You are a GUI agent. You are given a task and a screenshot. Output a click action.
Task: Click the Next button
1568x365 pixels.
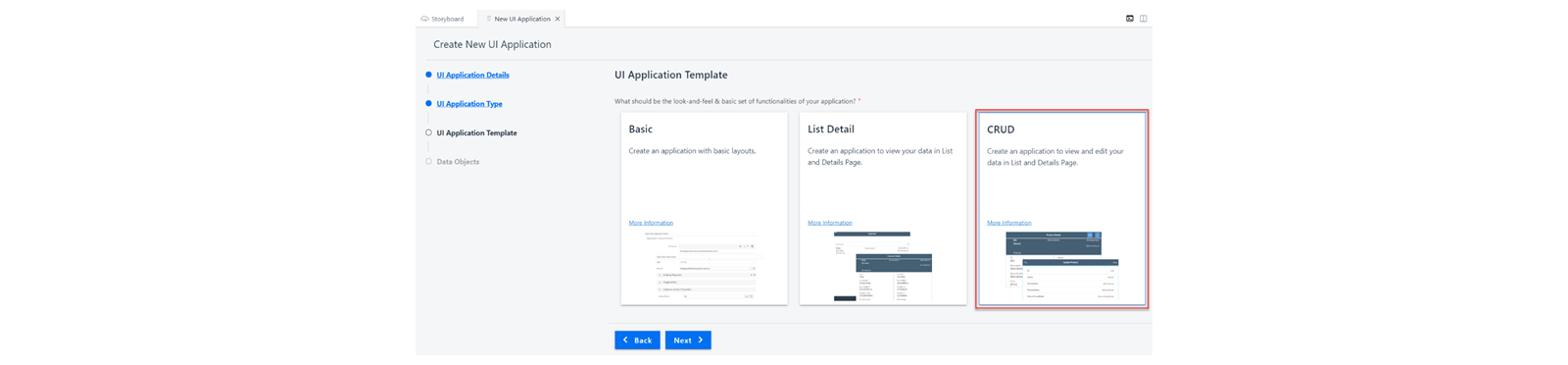coord(688,340)
